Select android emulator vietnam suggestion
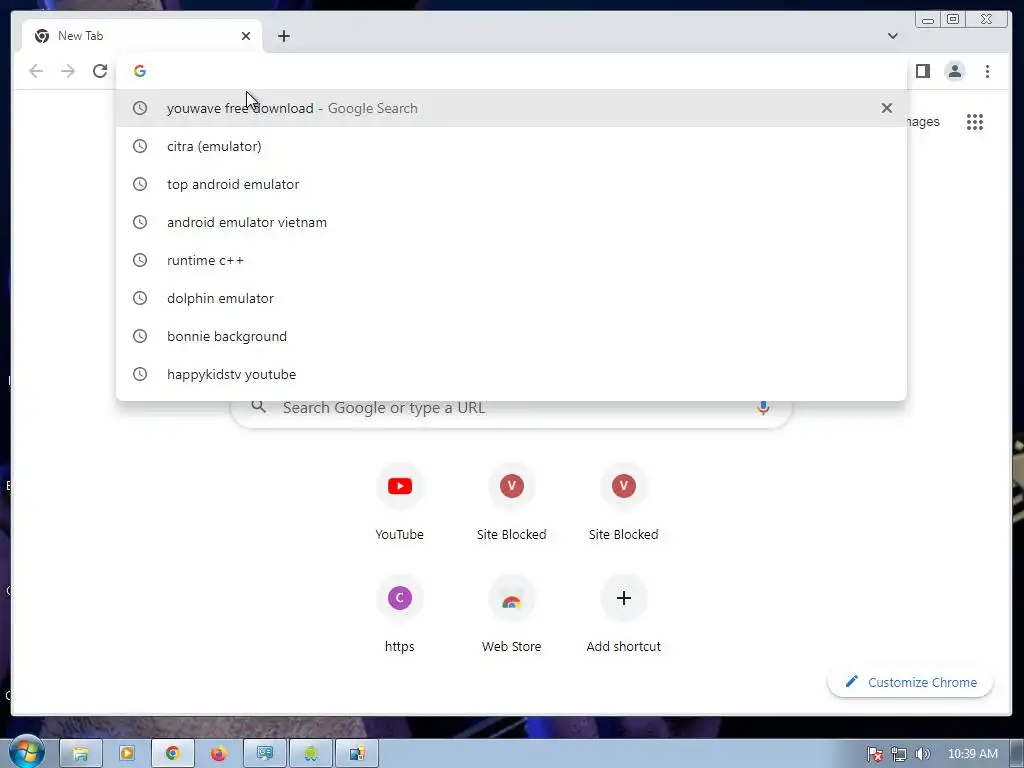The width and height of the screenshot is (1024, 768). [x=511, y=222]
